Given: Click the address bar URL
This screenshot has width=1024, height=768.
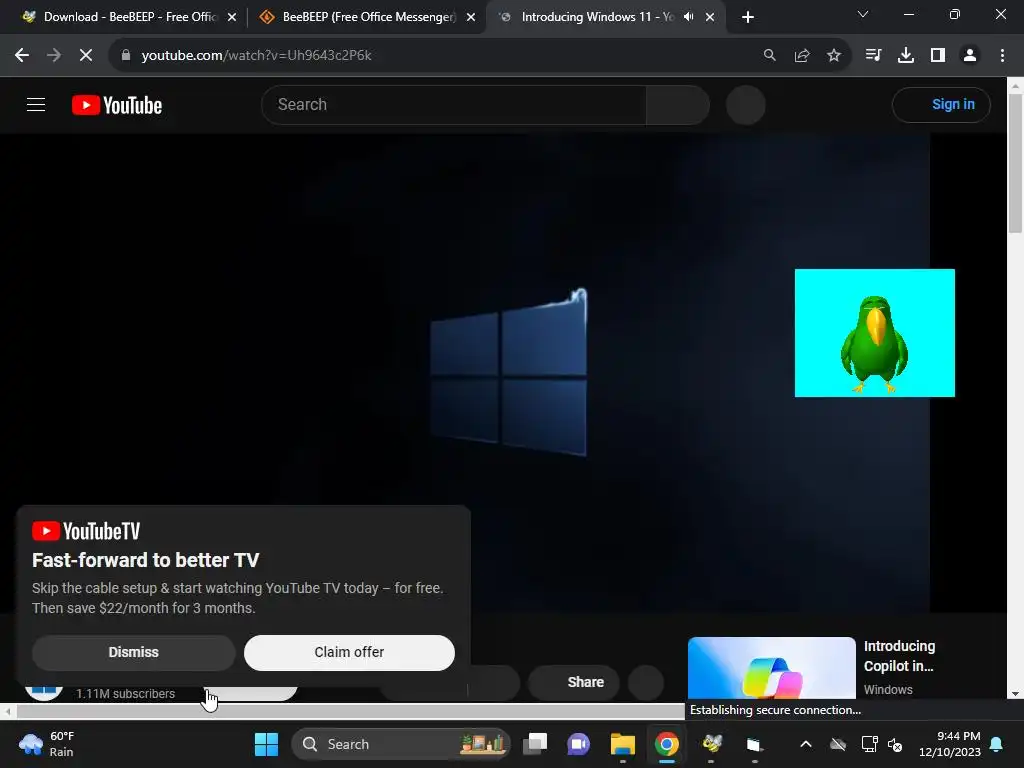Looking at the screenshot, I should (x=256, y=56).
